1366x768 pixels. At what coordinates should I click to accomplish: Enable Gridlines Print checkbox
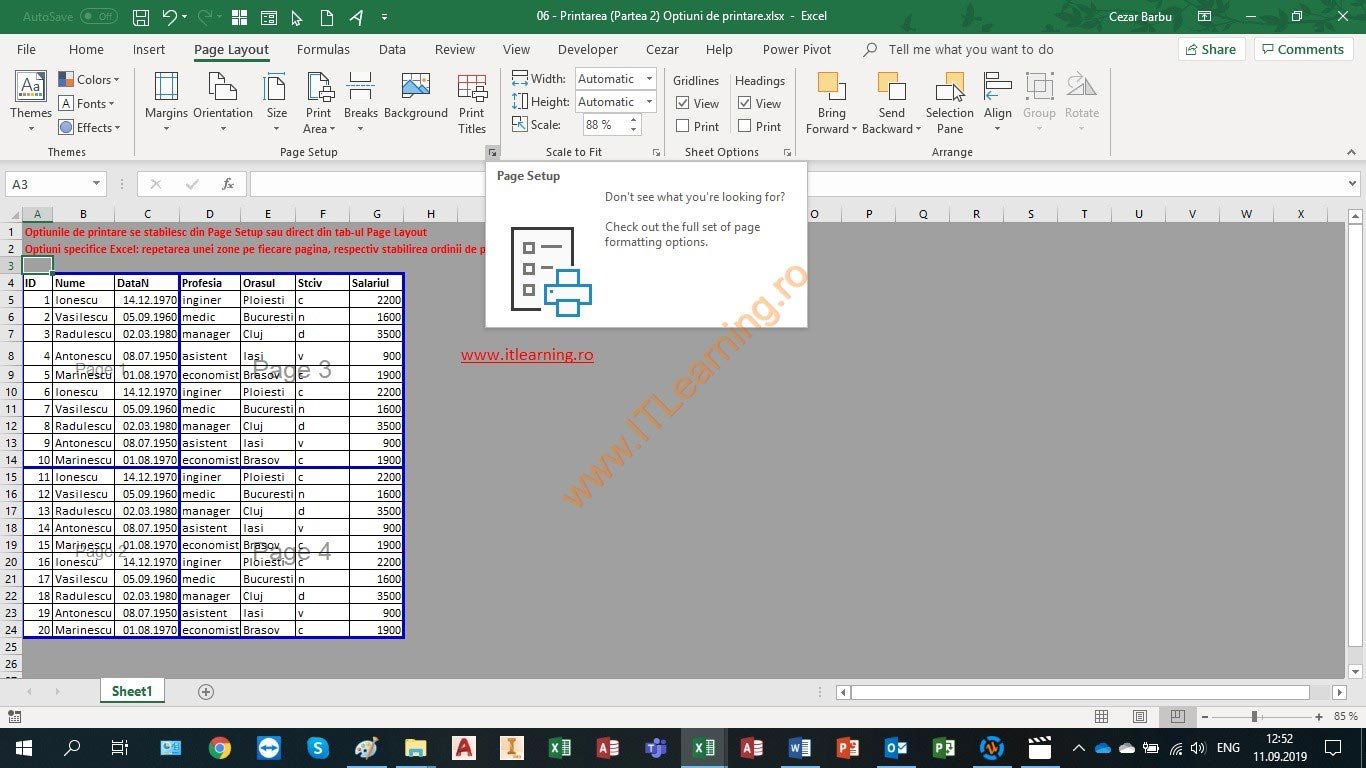tap(683, 126)
